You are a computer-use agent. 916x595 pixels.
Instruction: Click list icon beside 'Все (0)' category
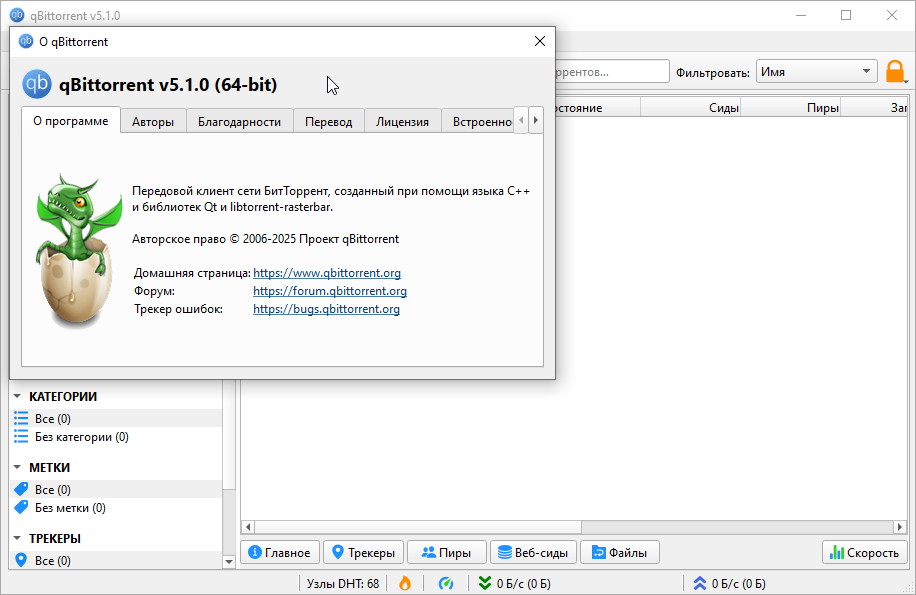[x=21, y=418]
